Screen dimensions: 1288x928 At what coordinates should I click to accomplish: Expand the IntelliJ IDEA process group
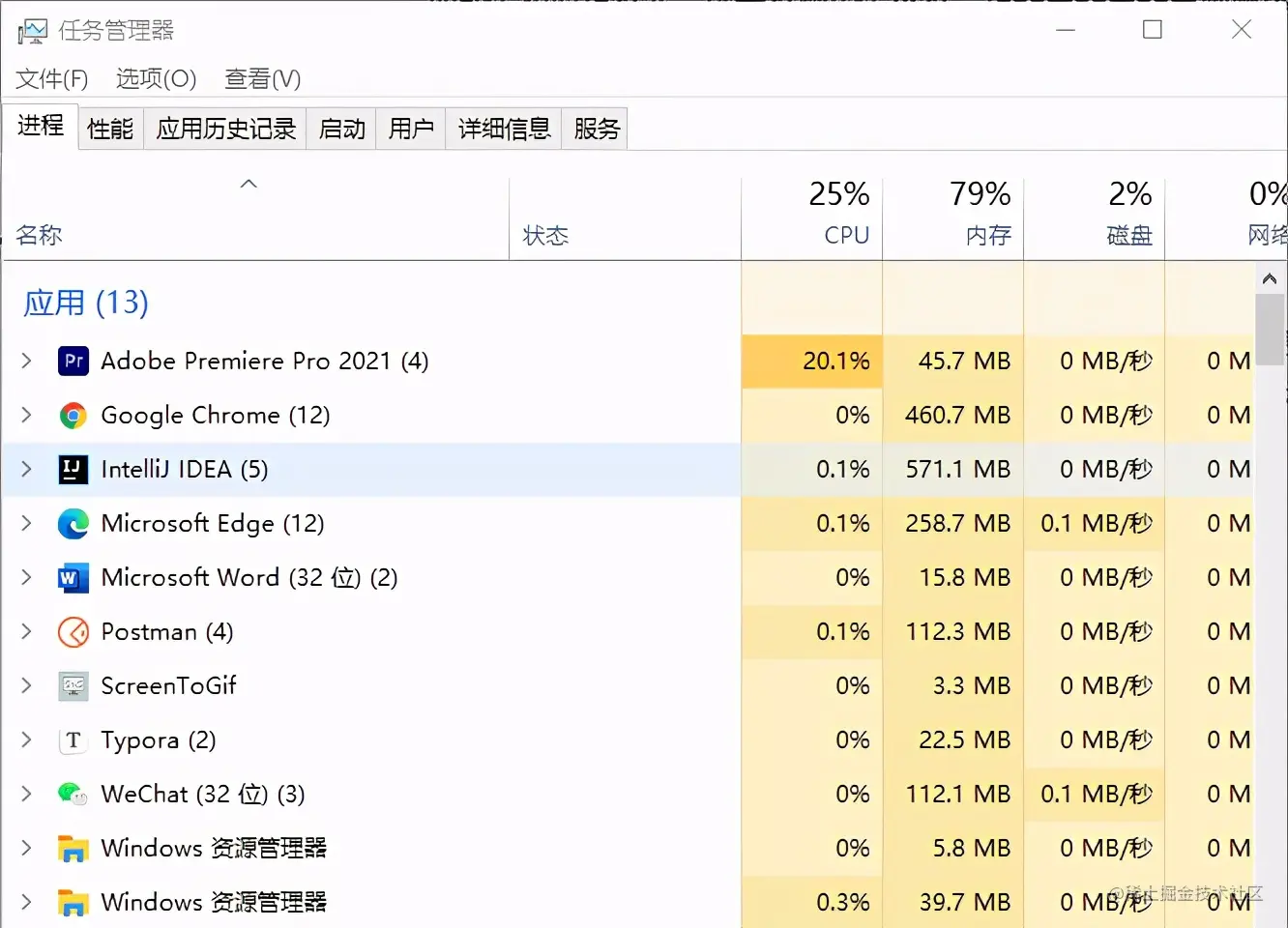tap(27, 469)
